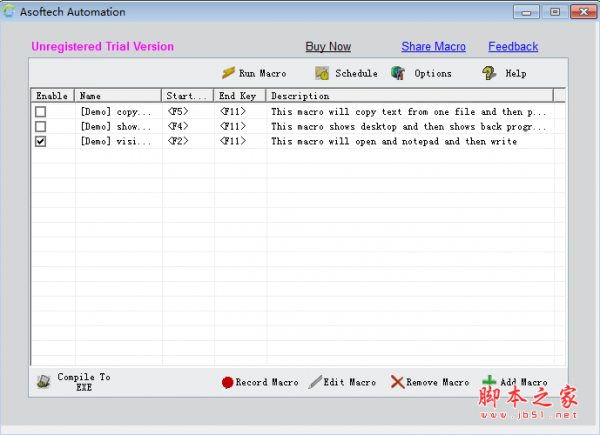
Task: Open the Feedback link
Action: coord(513,47)
